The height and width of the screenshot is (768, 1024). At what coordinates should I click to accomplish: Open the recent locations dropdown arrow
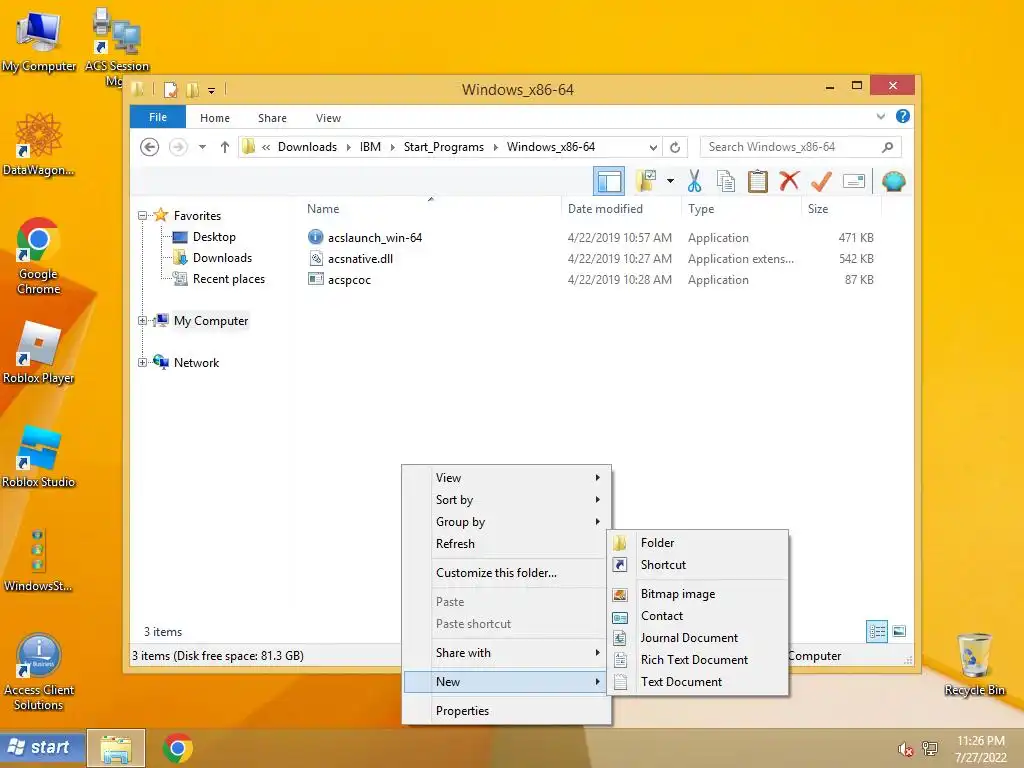(202, 147)
